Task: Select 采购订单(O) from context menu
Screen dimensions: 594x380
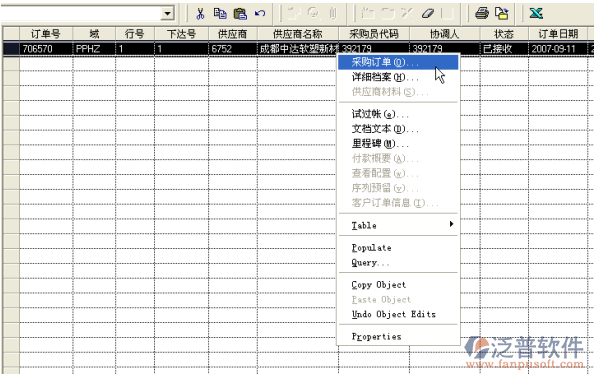Action: click(x=398, y=62)
